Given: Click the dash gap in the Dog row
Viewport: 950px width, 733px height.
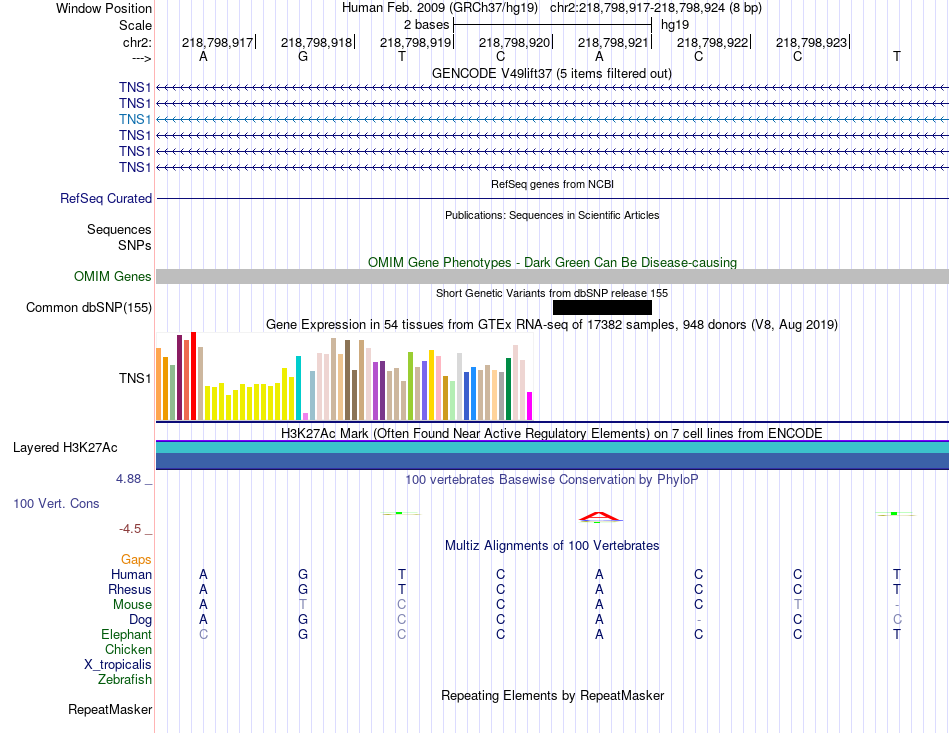Looking at the screenshot, I should (699, 620).
